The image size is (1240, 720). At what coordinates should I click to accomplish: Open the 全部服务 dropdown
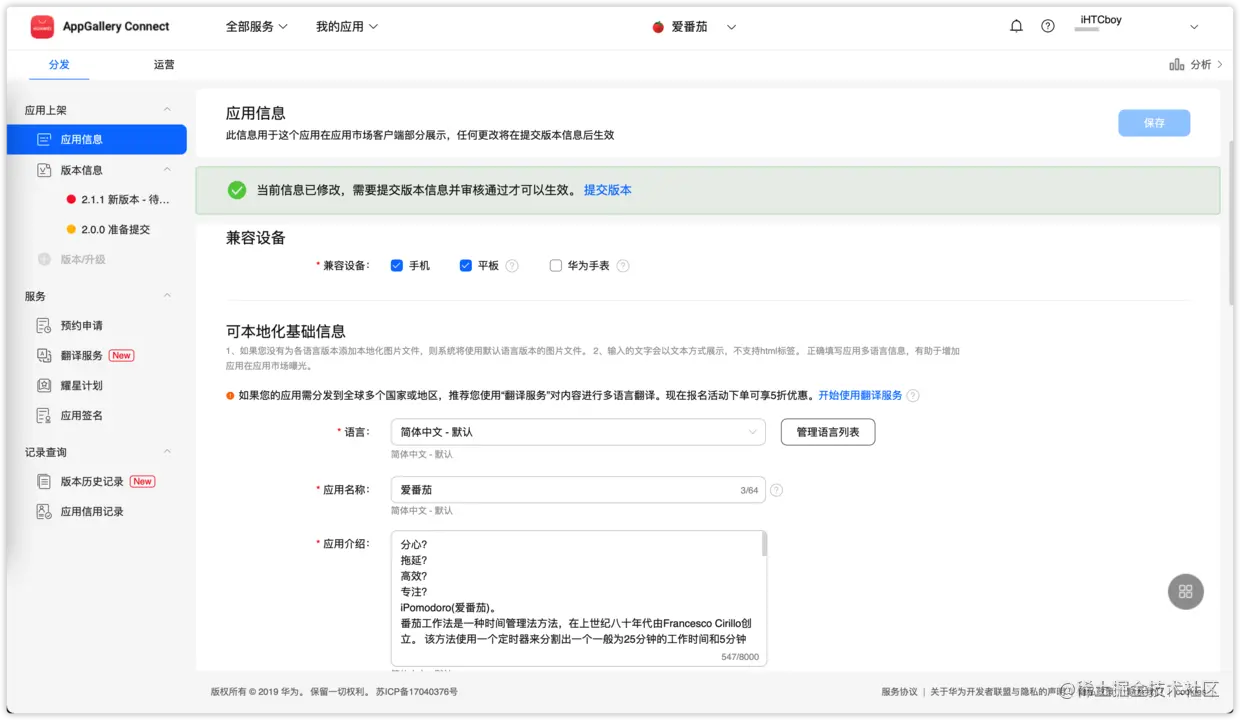(x=257, y=27)
